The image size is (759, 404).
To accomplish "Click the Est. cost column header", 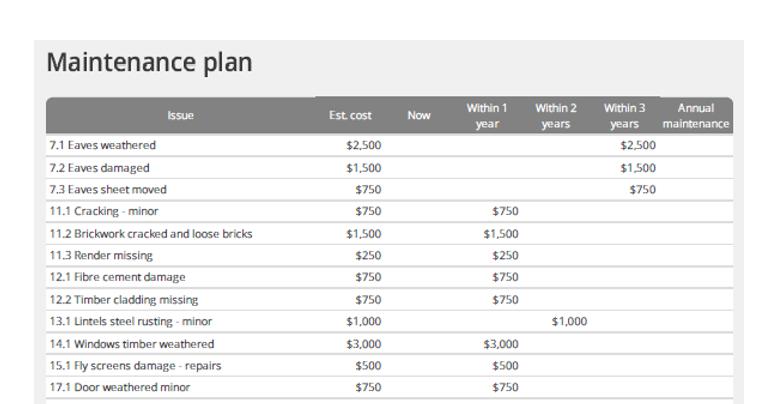I will [x=351, y=116].
